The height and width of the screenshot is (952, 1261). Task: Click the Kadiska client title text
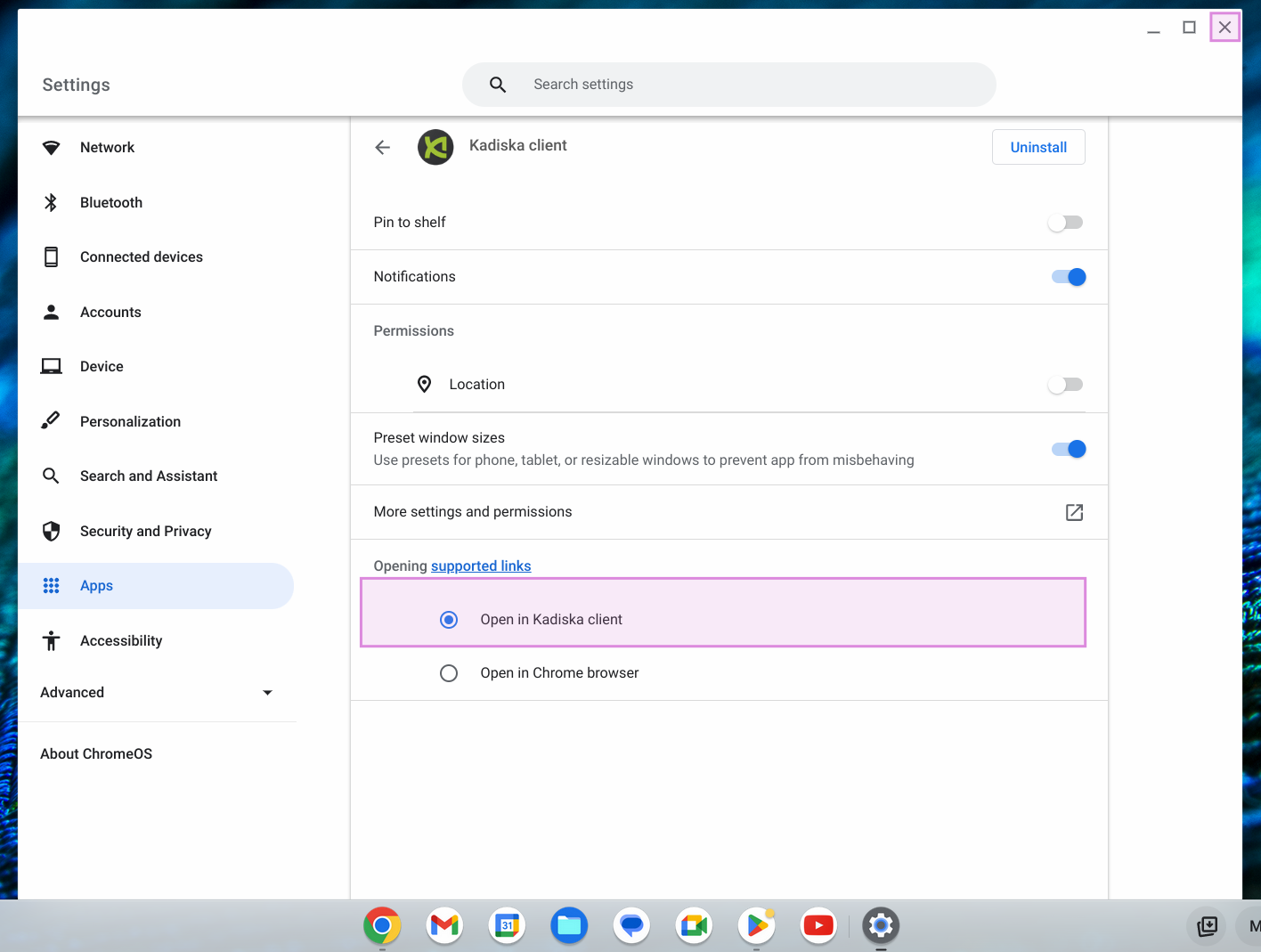tap(518, 146)
